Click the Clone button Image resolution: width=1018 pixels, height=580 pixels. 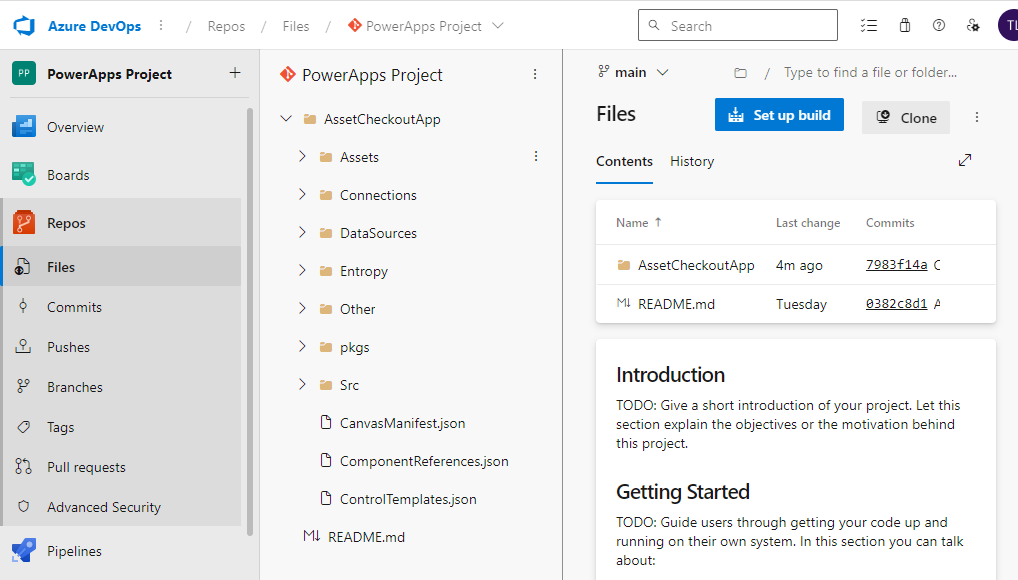906,118
